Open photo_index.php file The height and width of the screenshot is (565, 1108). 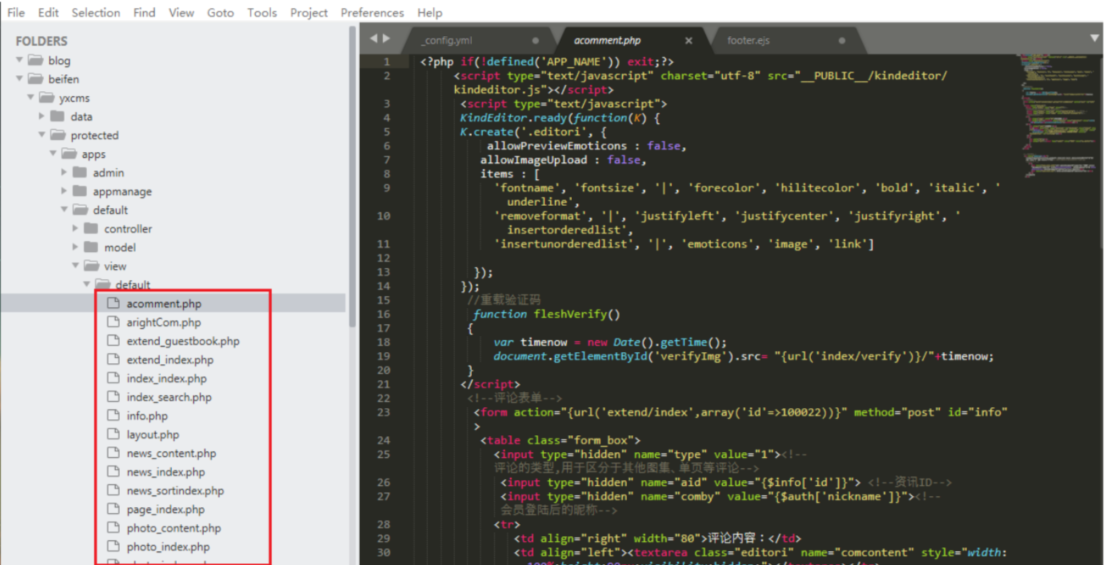point(168,547)
